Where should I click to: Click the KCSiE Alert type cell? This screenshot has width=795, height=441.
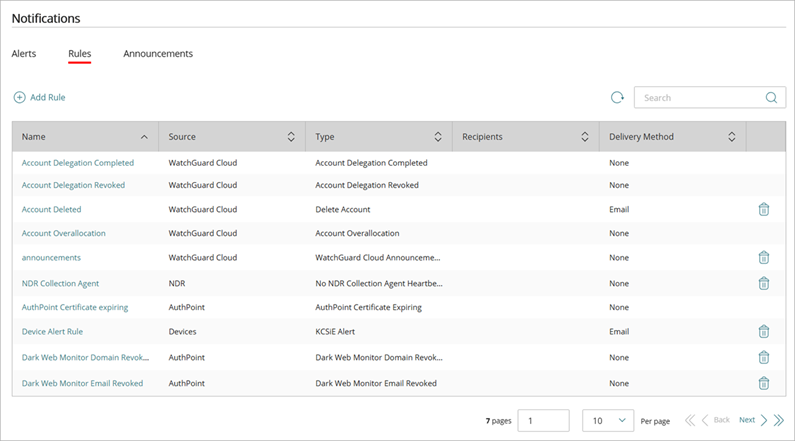[335, 332]
